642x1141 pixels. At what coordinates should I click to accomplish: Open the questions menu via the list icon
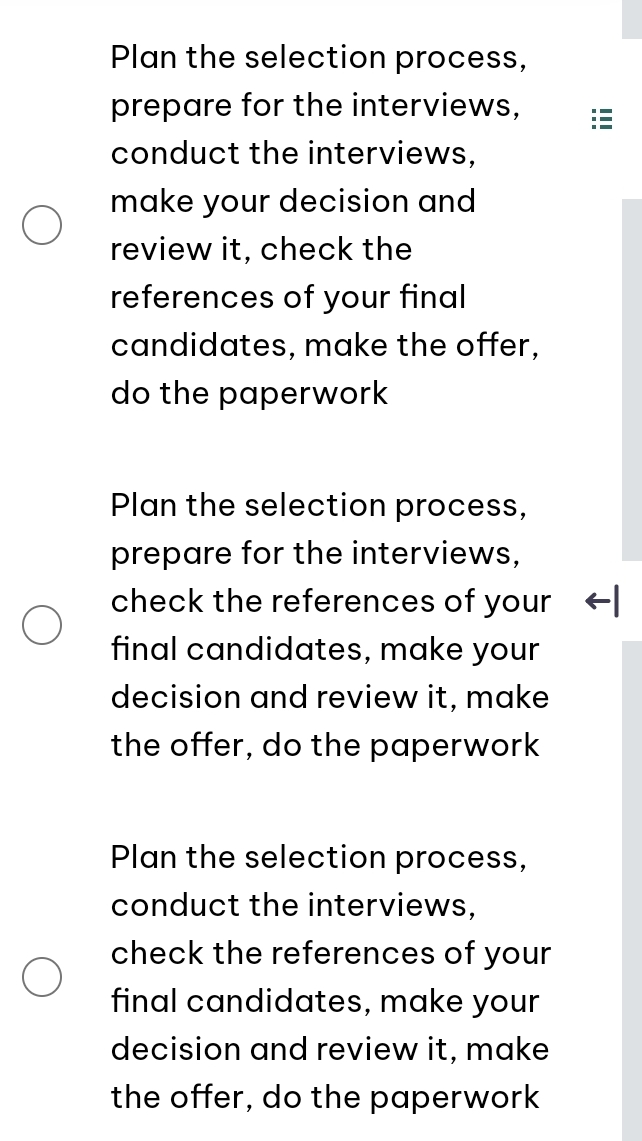(x=601, y=119)
